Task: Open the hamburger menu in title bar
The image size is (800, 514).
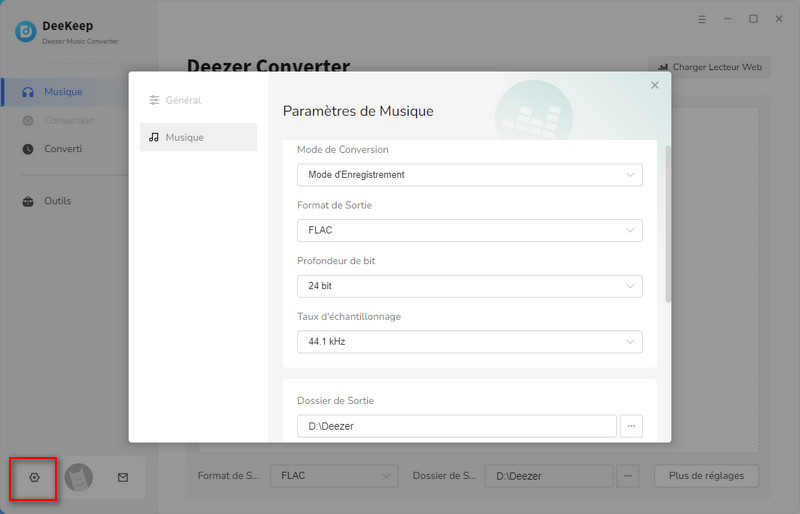Action: [x=702, y=19]
